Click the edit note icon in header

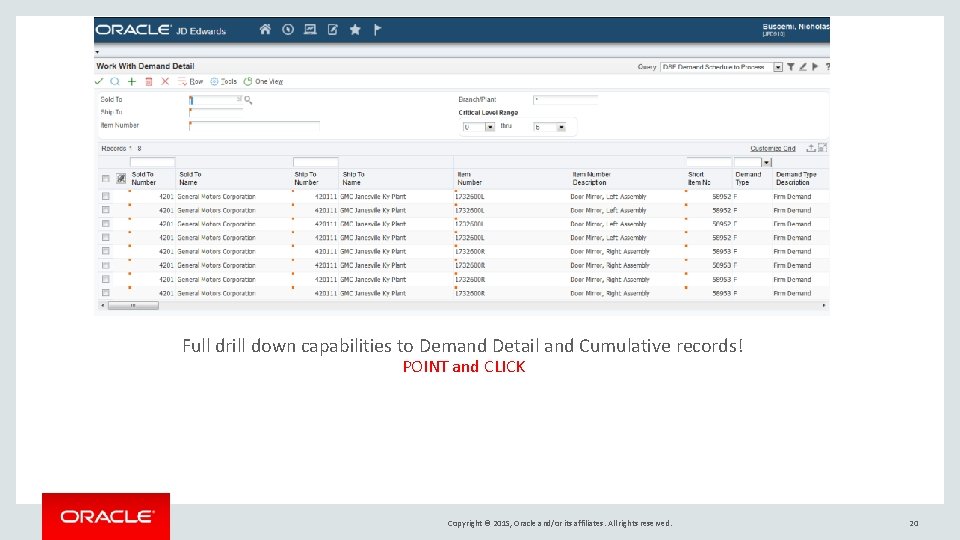[332, 29]
